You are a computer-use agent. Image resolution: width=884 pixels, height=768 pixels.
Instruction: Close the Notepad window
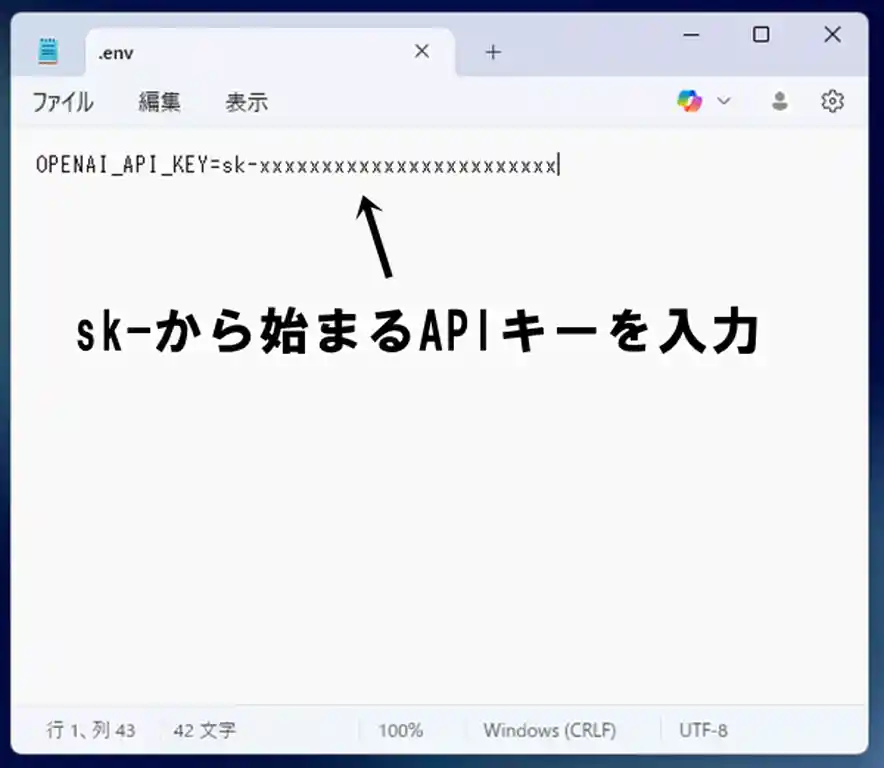[833, 34]
